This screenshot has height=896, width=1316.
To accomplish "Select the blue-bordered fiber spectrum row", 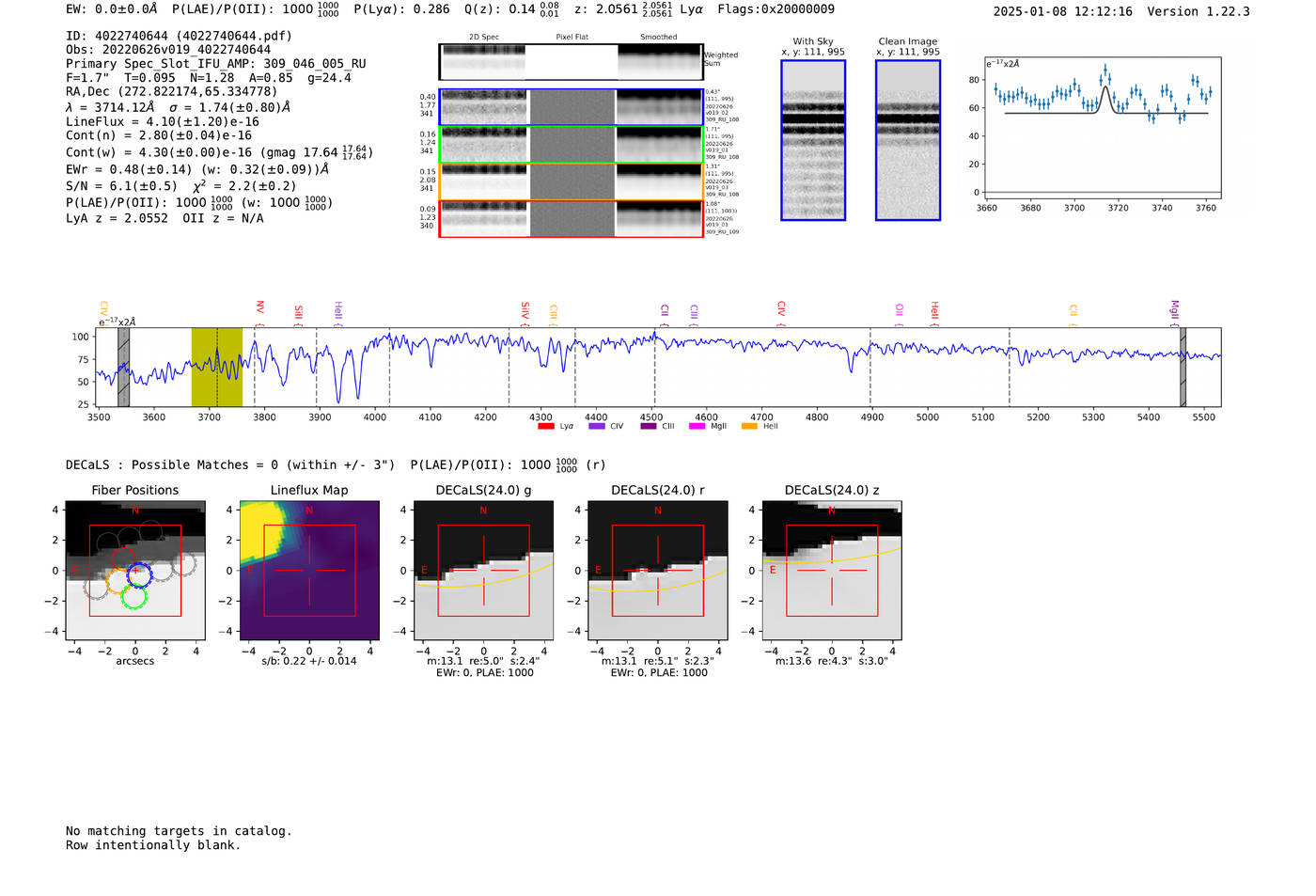I will [x=571, y=107].
